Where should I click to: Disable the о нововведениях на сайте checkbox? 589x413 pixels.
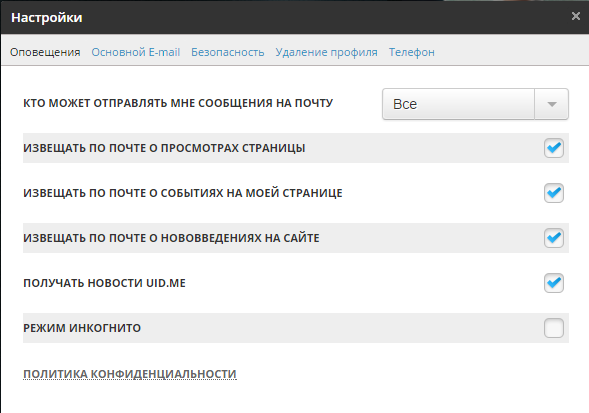point(554,238)
